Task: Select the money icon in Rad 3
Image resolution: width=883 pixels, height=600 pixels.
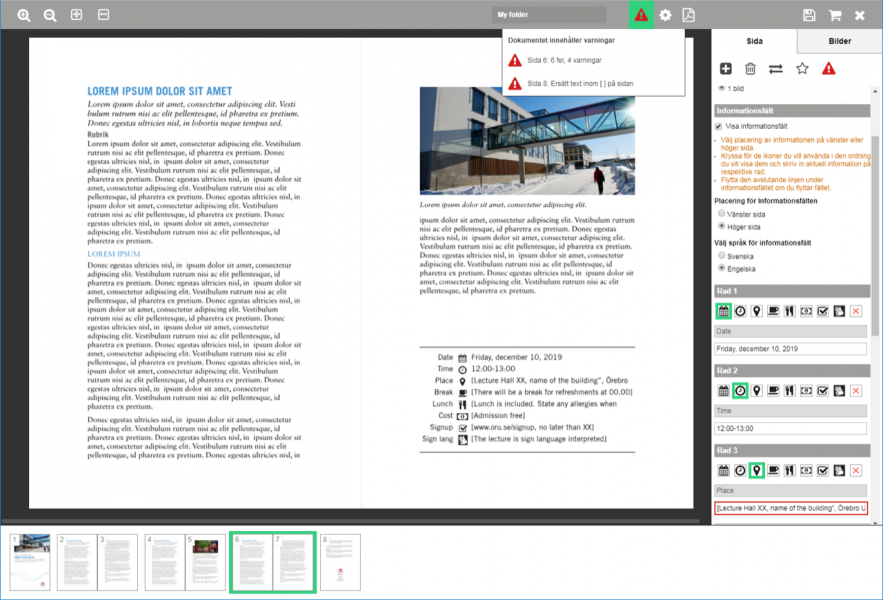Action: click(x=806, y=470)
